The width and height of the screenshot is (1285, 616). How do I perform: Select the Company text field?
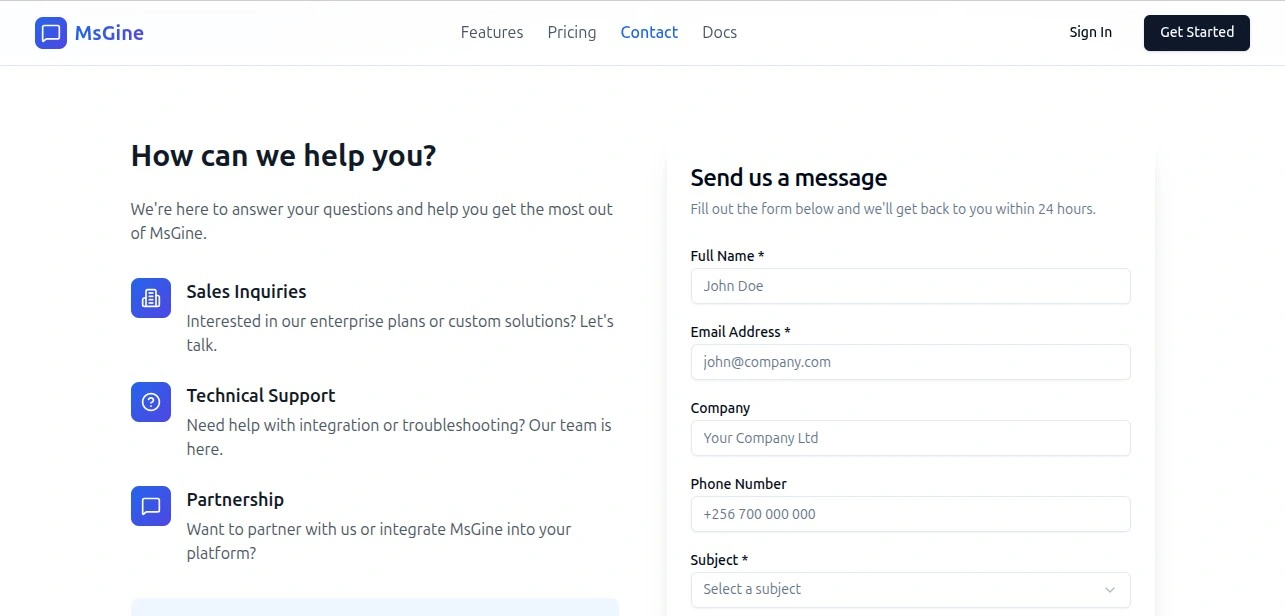coord(910,438)
